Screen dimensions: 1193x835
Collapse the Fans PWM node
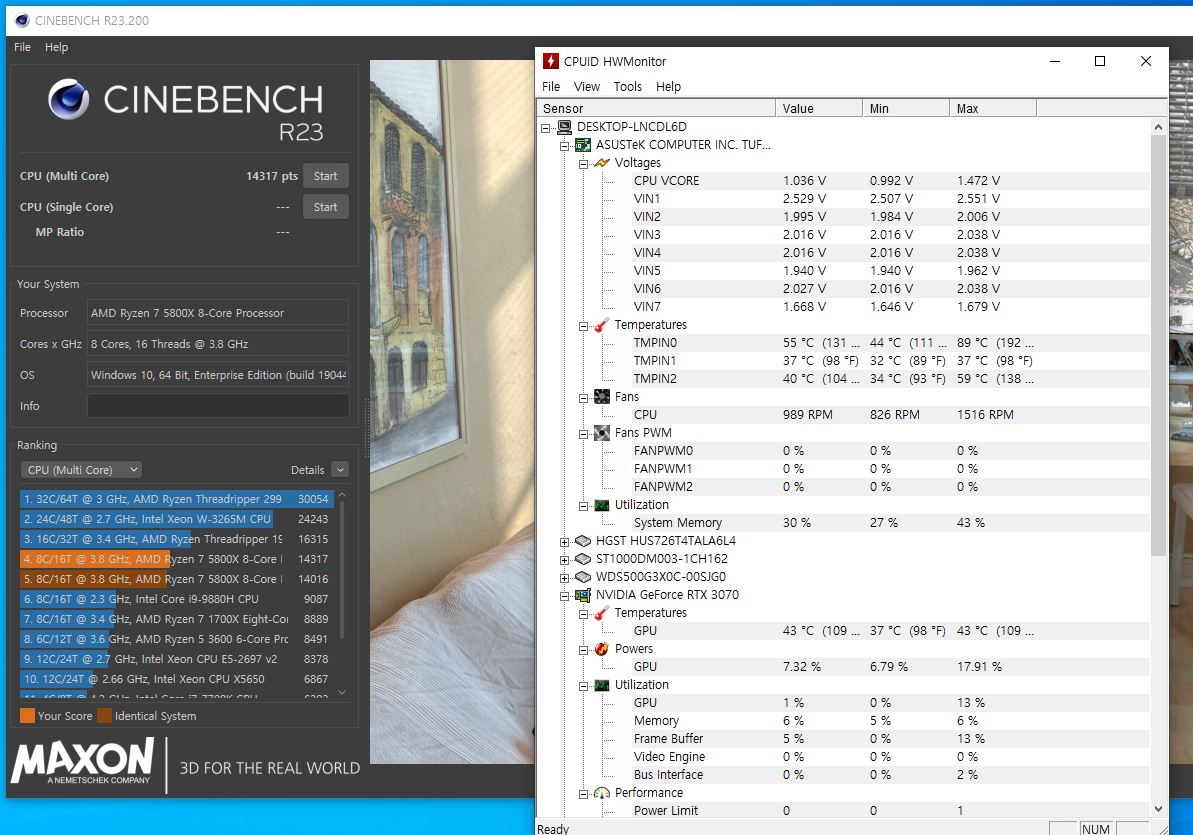pyautogui.click(x=584, y=435)
